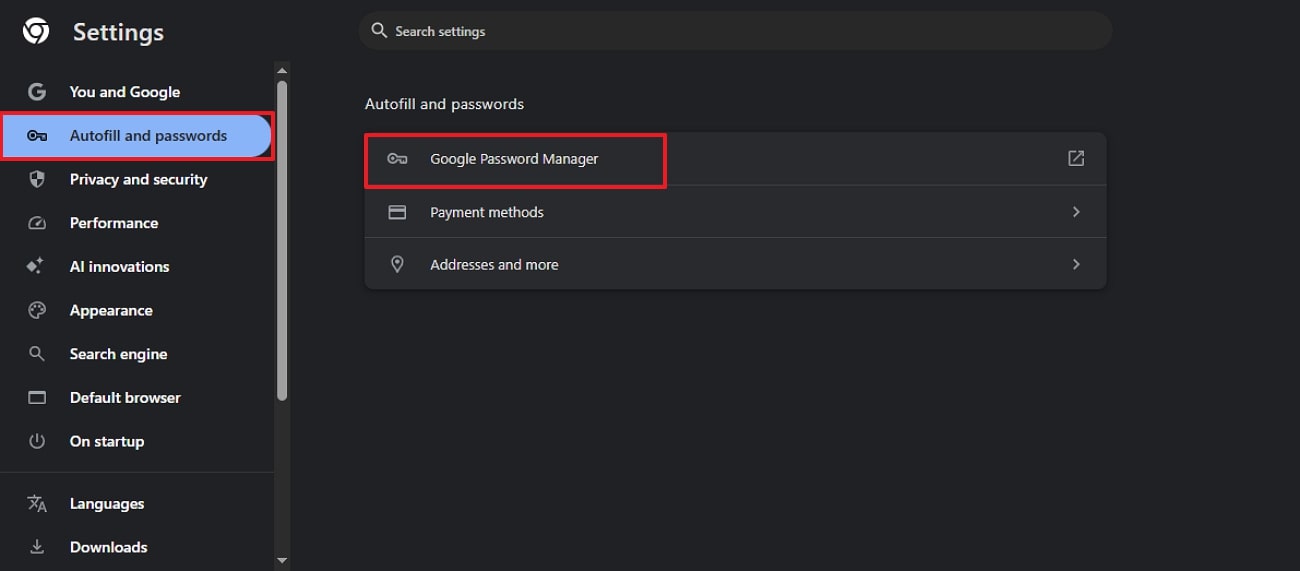Open Addresses and more page

[735, 264]
